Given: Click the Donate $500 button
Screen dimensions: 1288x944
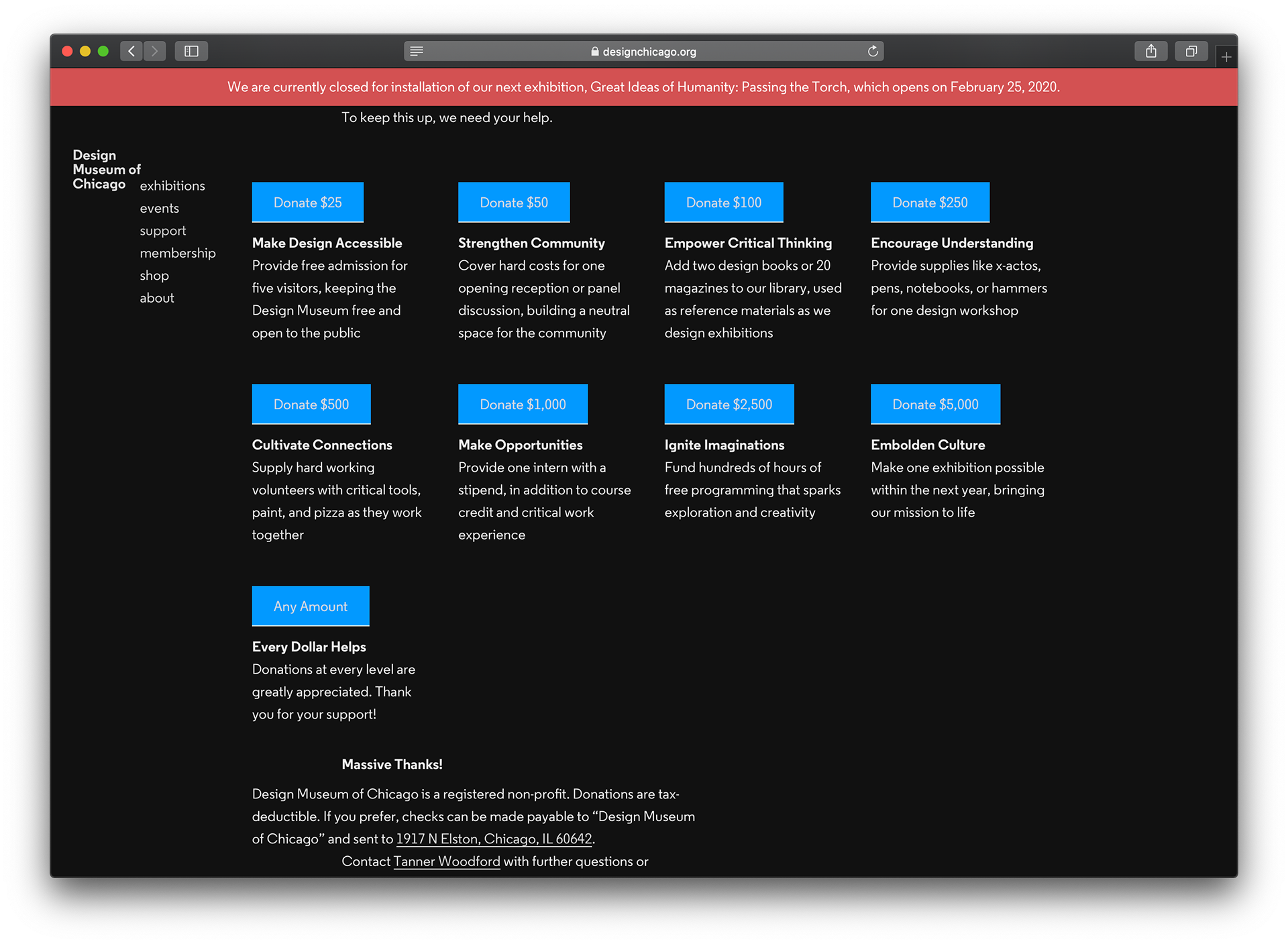Looking at the screenshot, I should [x=311, y=405].
